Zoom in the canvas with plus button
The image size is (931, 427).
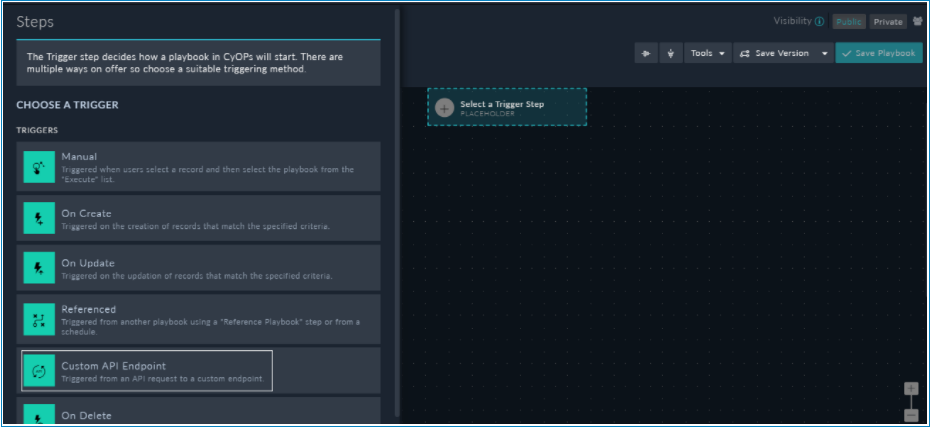point(910,389)
